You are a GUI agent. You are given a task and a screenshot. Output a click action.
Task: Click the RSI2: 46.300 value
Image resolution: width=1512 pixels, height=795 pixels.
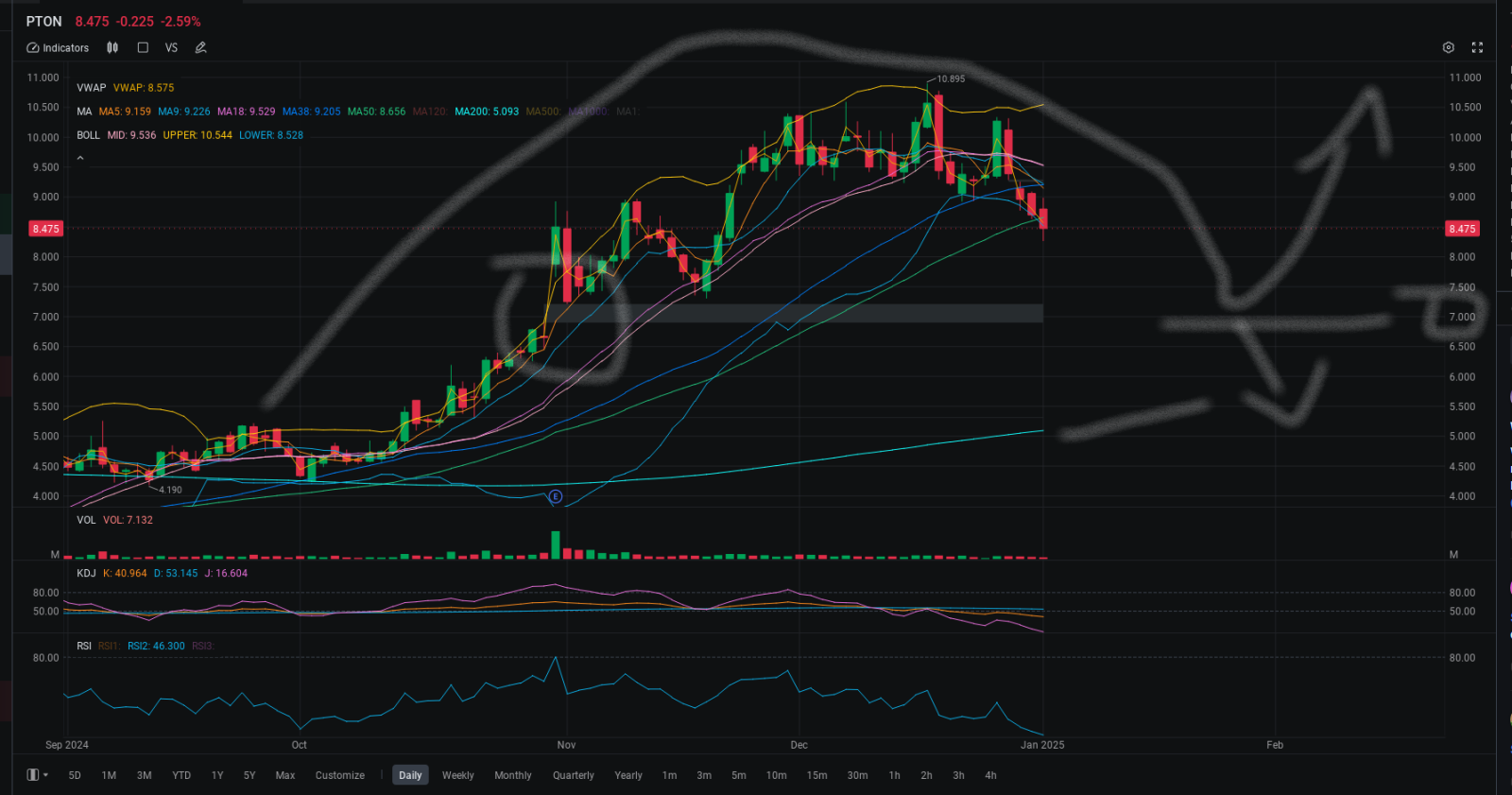[156, 647]
